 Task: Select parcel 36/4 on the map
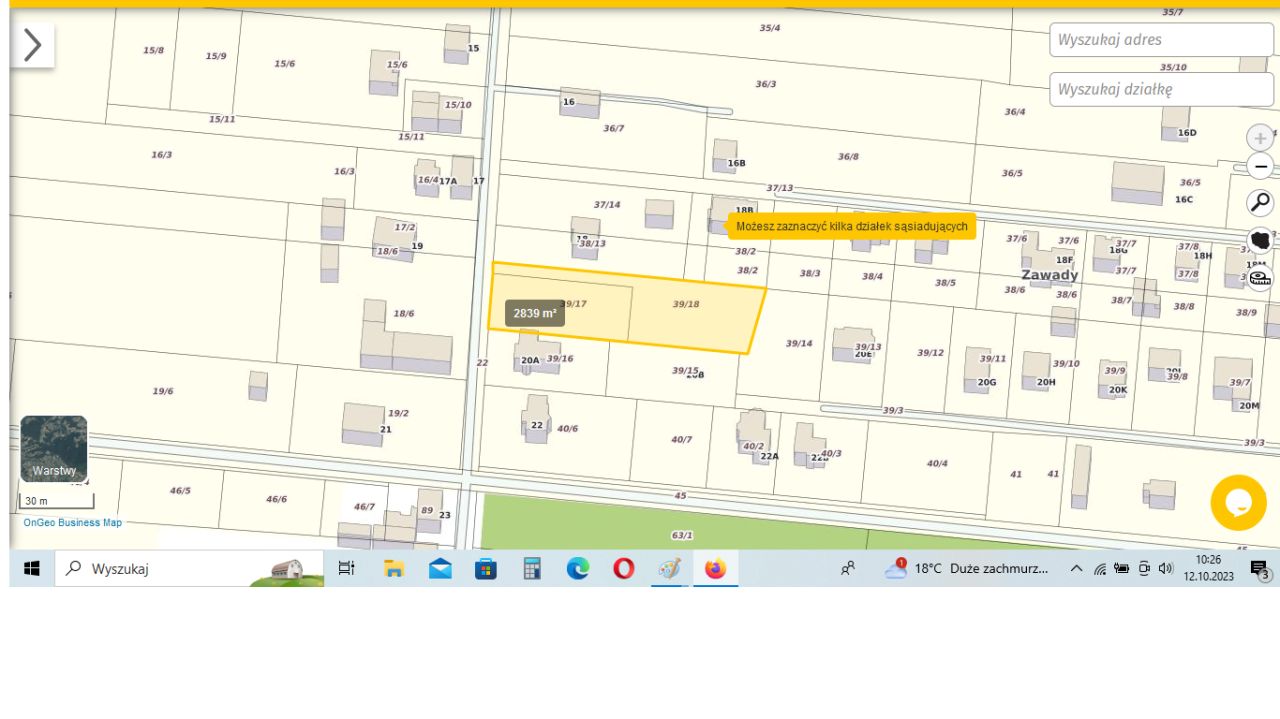coord(1015,111)
